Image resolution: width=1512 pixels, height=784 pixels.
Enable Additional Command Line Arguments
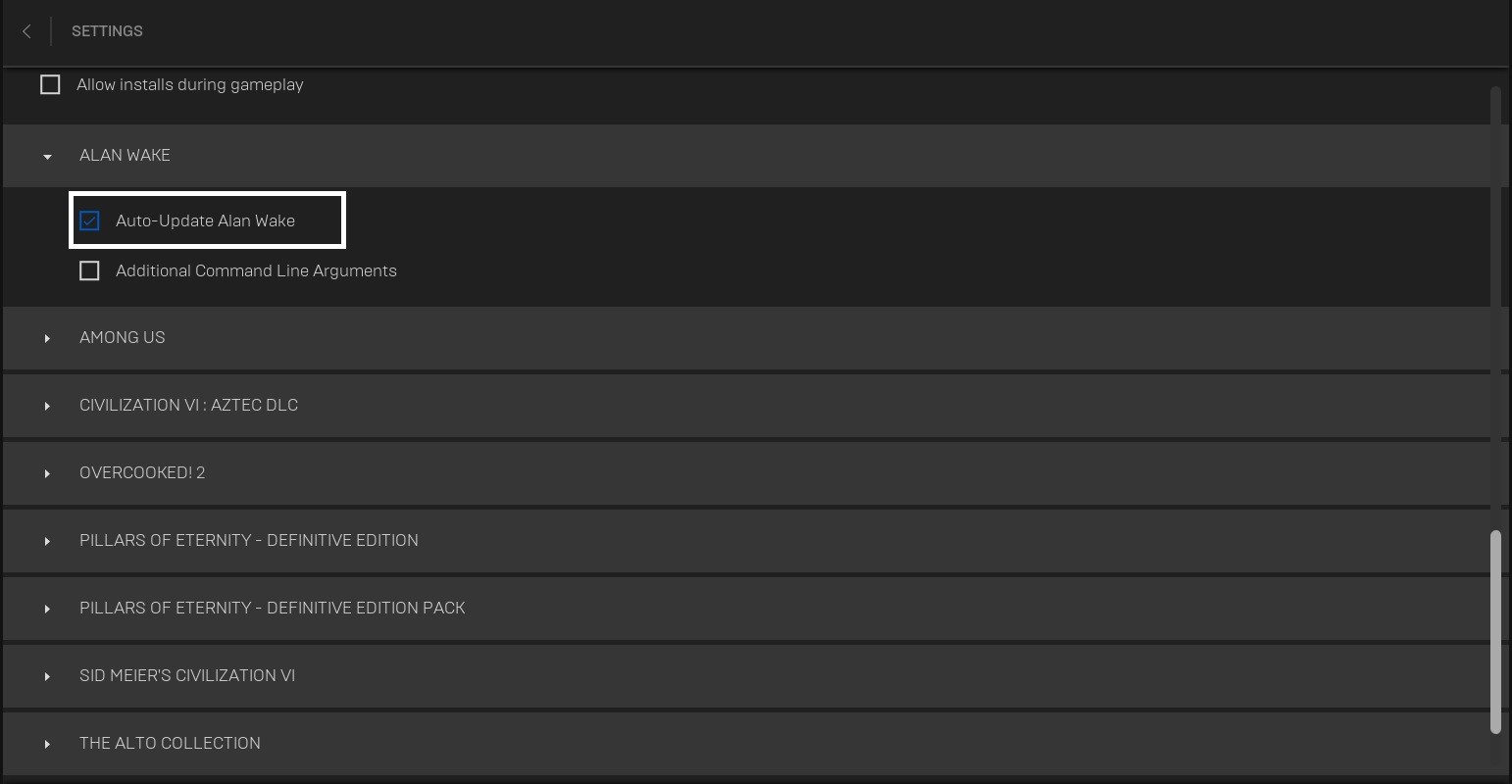coord(89,270)
